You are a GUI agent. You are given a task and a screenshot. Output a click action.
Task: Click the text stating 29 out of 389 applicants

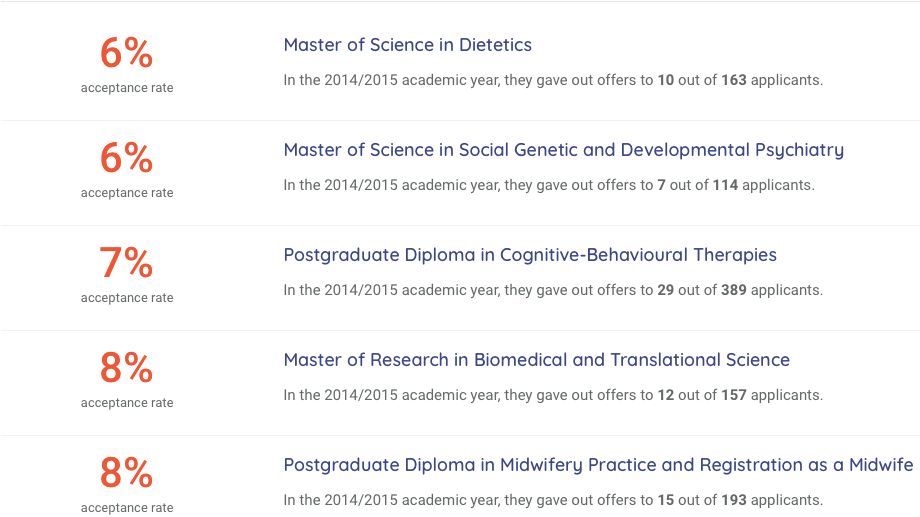pyautogui.click(x=553, y=290)
